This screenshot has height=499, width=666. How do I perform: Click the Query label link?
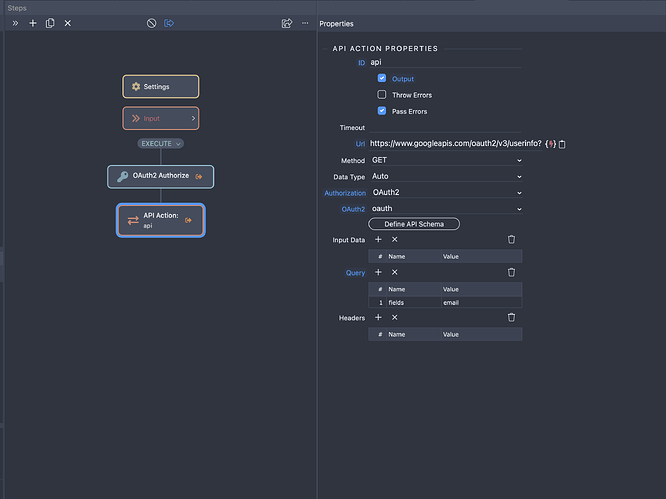click(x=356, y=273)
